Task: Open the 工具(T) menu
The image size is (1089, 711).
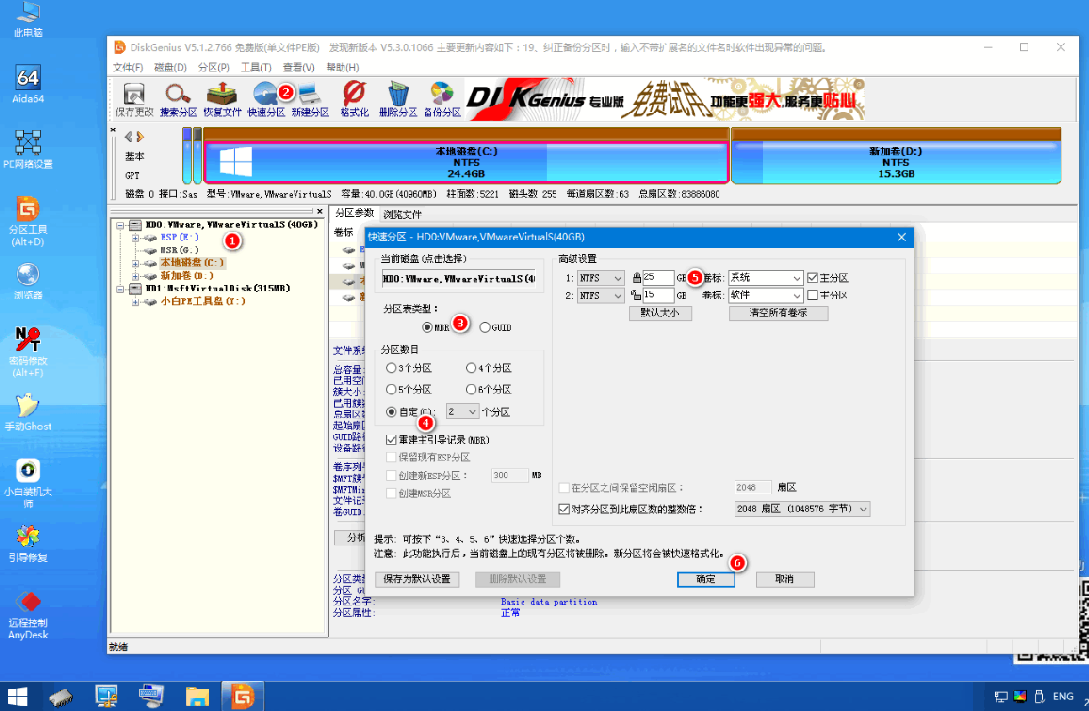Action: (x=256, y=67)
